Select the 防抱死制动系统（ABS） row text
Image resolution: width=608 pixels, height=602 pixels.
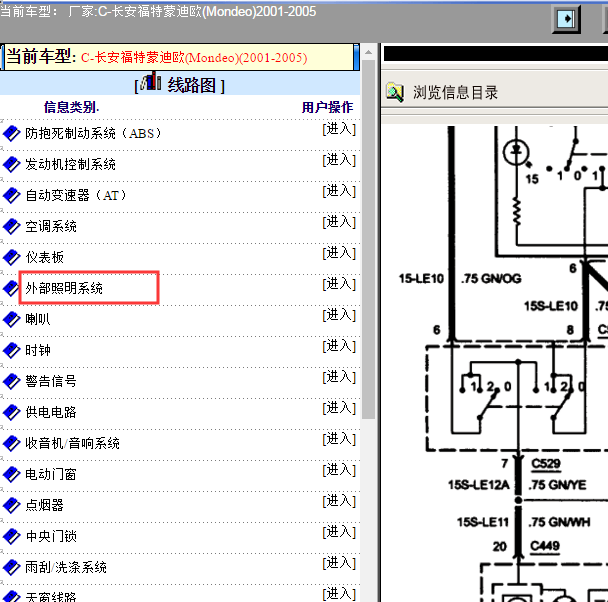click(x=93, y=134)
